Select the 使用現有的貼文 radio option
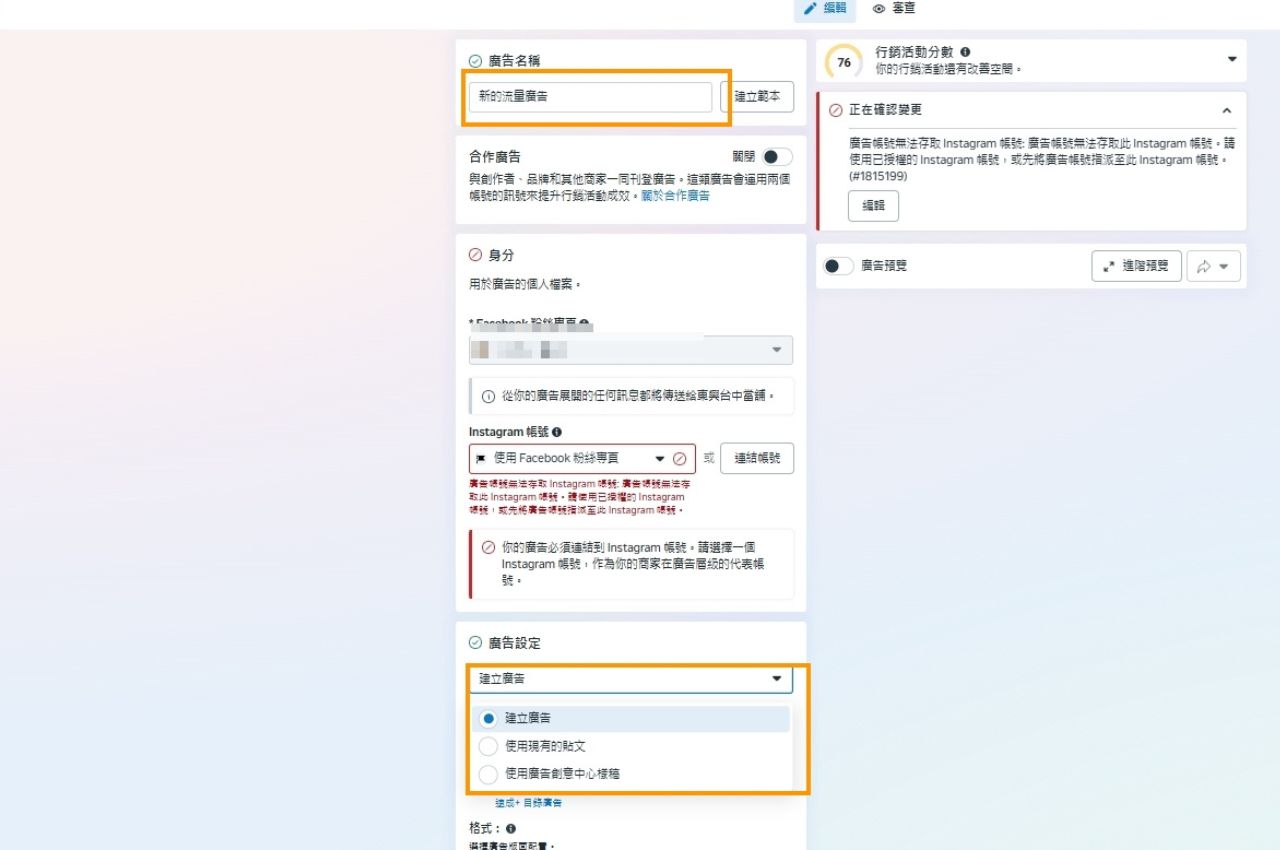The image size is (1280, 850). click(x=488, y=746)
